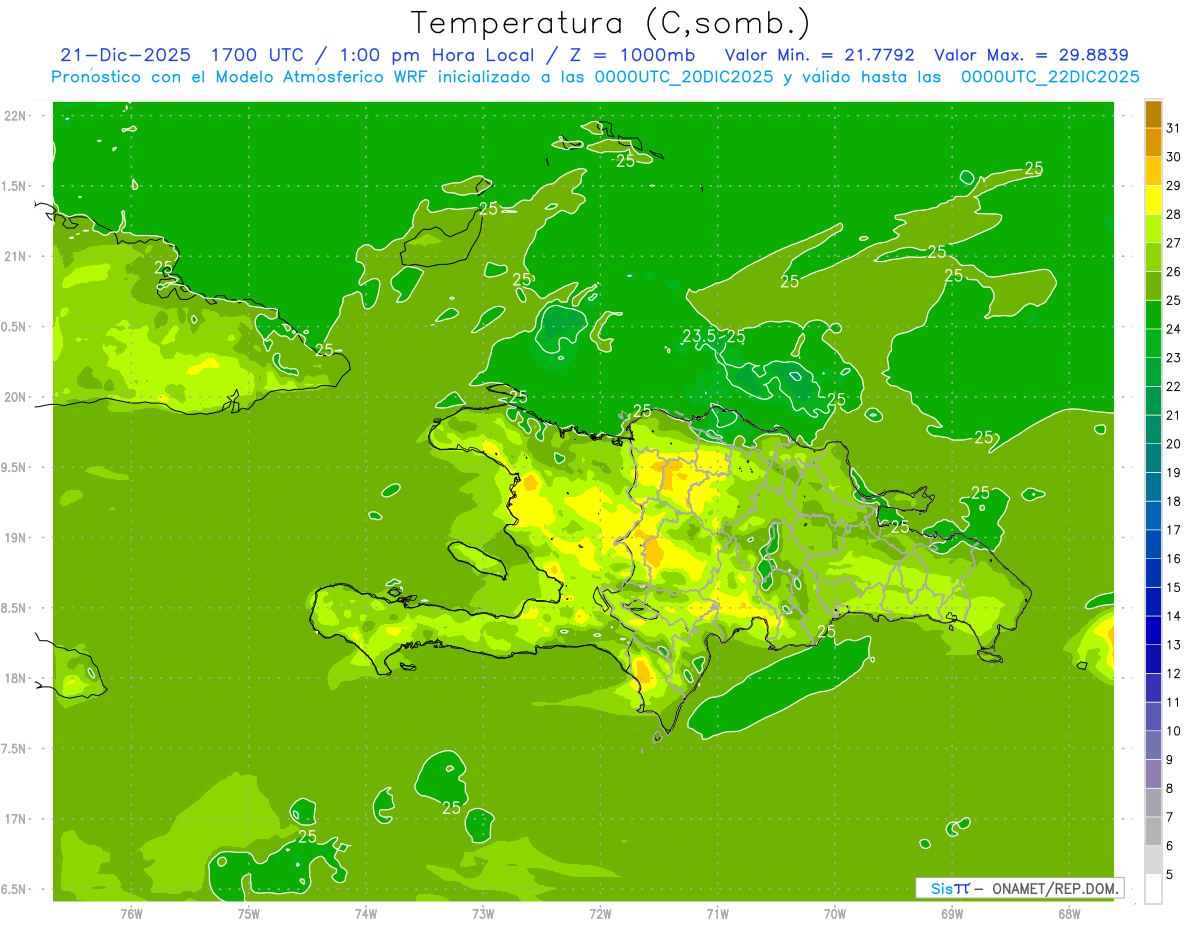Click the "1:00 pm Hora Local" text

[x=436, y=55]
